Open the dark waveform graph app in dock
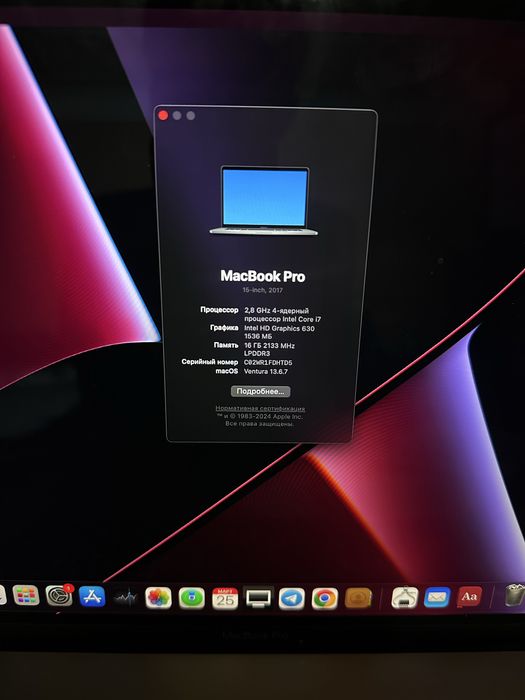 125,597
